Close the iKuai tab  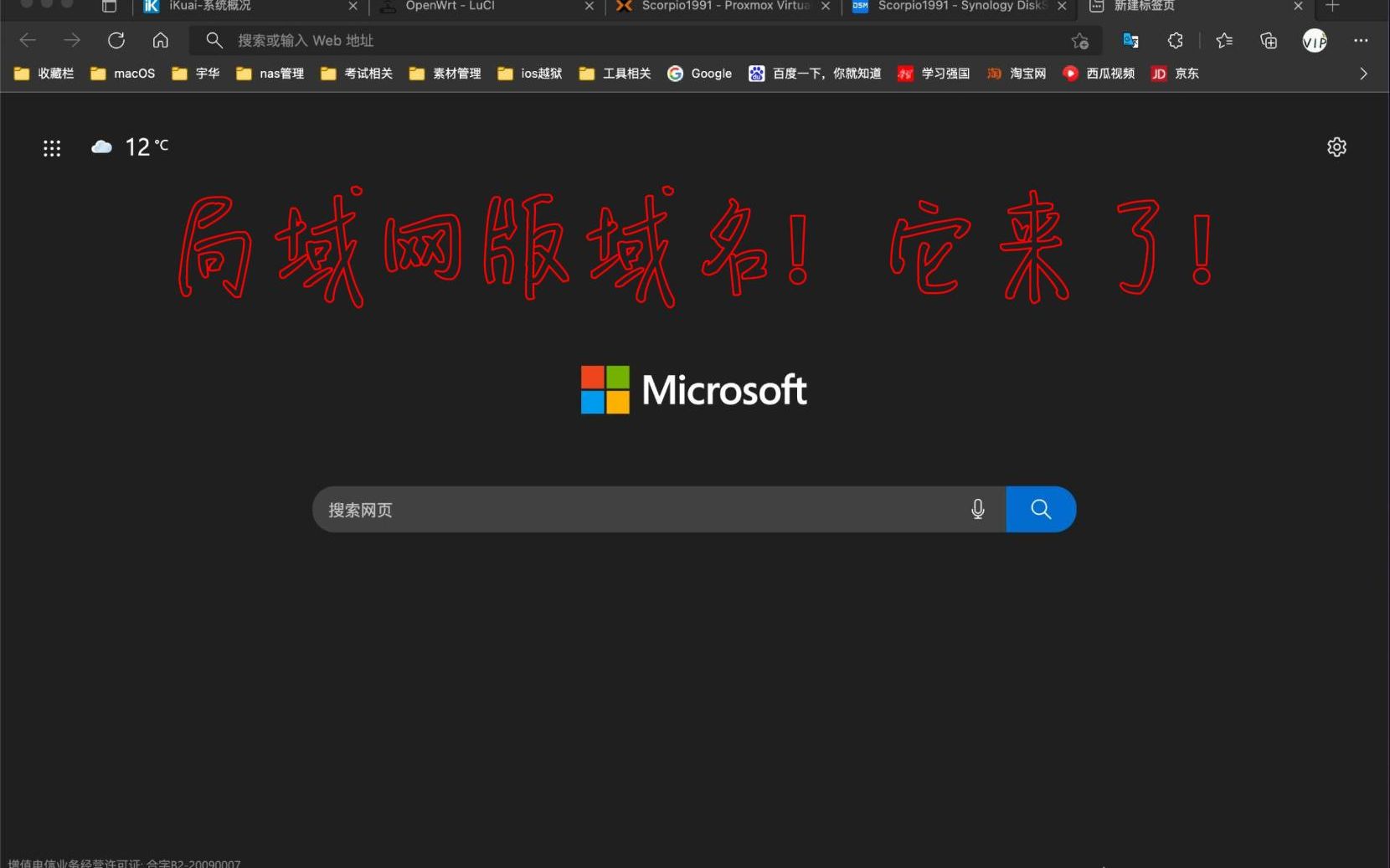[x=353, y=6]
